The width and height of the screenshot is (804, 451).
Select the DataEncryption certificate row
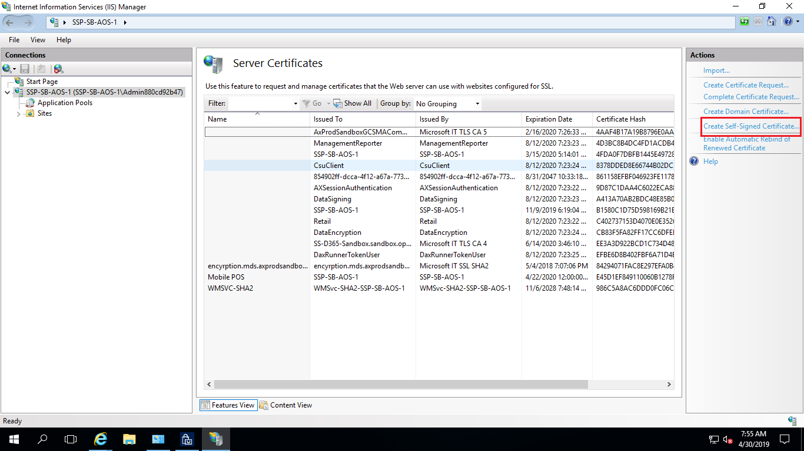coord(439,232)
